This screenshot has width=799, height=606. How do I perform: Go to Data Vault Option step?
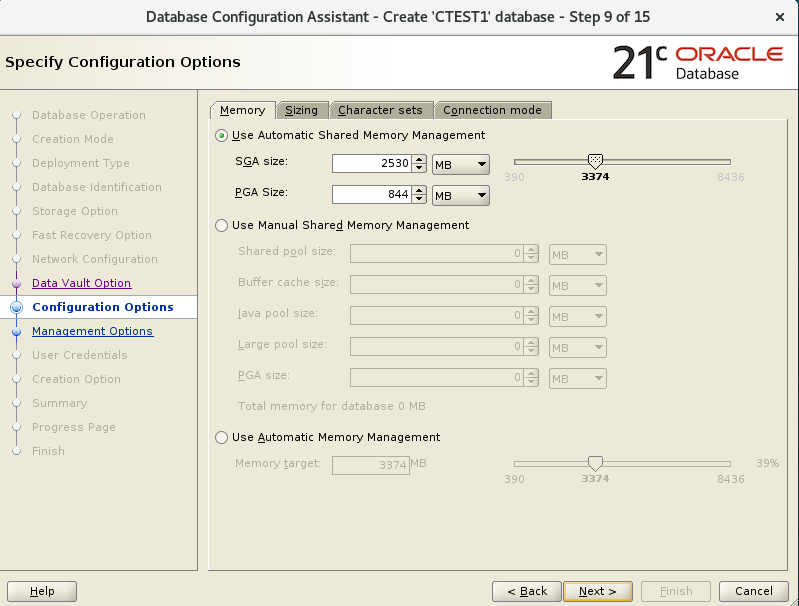click(x=82, y=283)
